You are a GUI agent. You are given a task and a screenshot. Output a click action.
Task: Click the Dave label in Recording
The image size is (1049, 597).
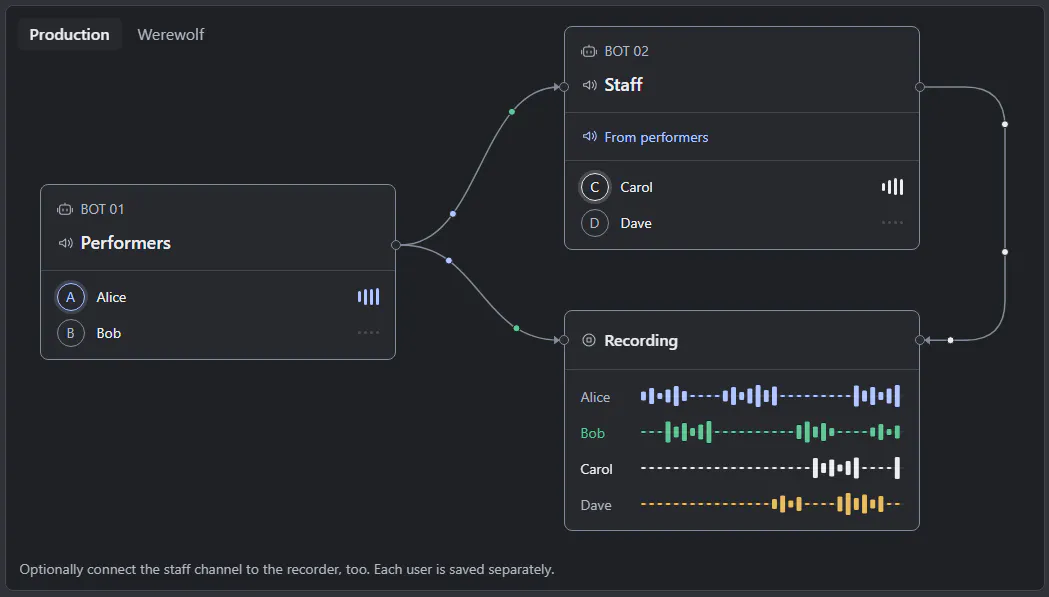(x=595, y=505)
